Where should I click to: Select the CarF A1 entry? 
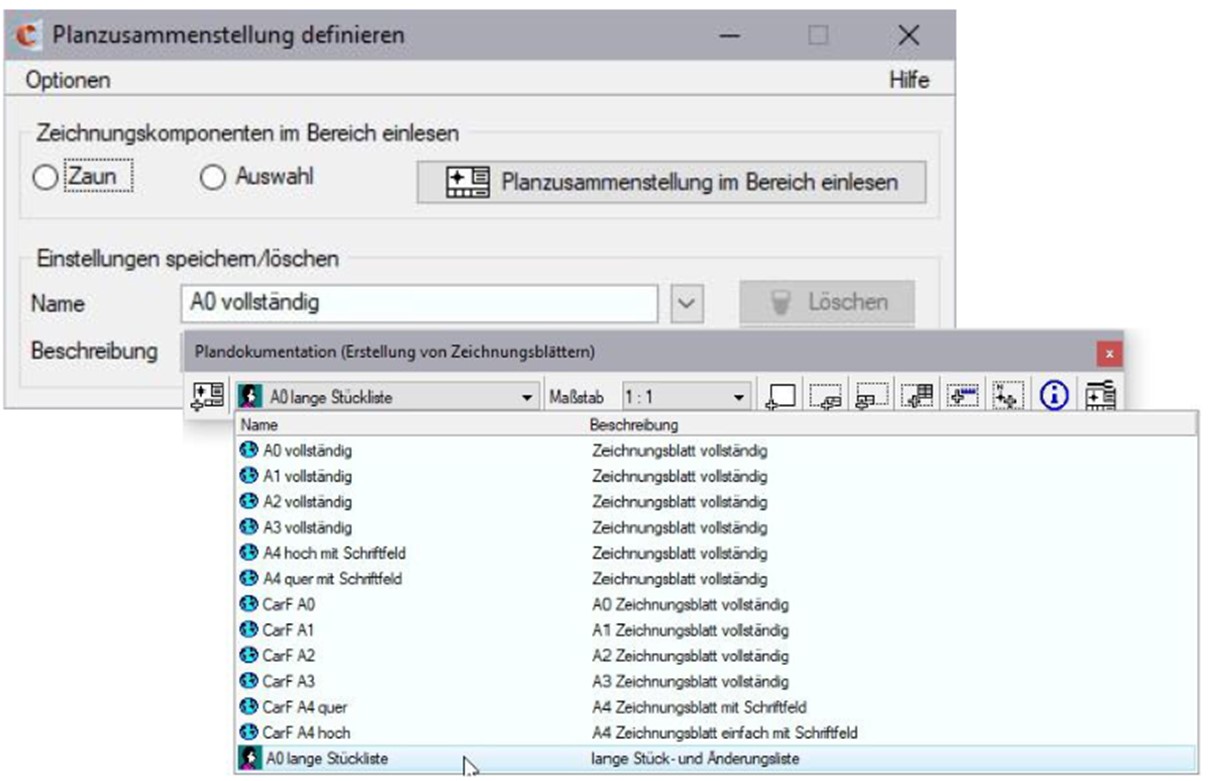(718, 630)
